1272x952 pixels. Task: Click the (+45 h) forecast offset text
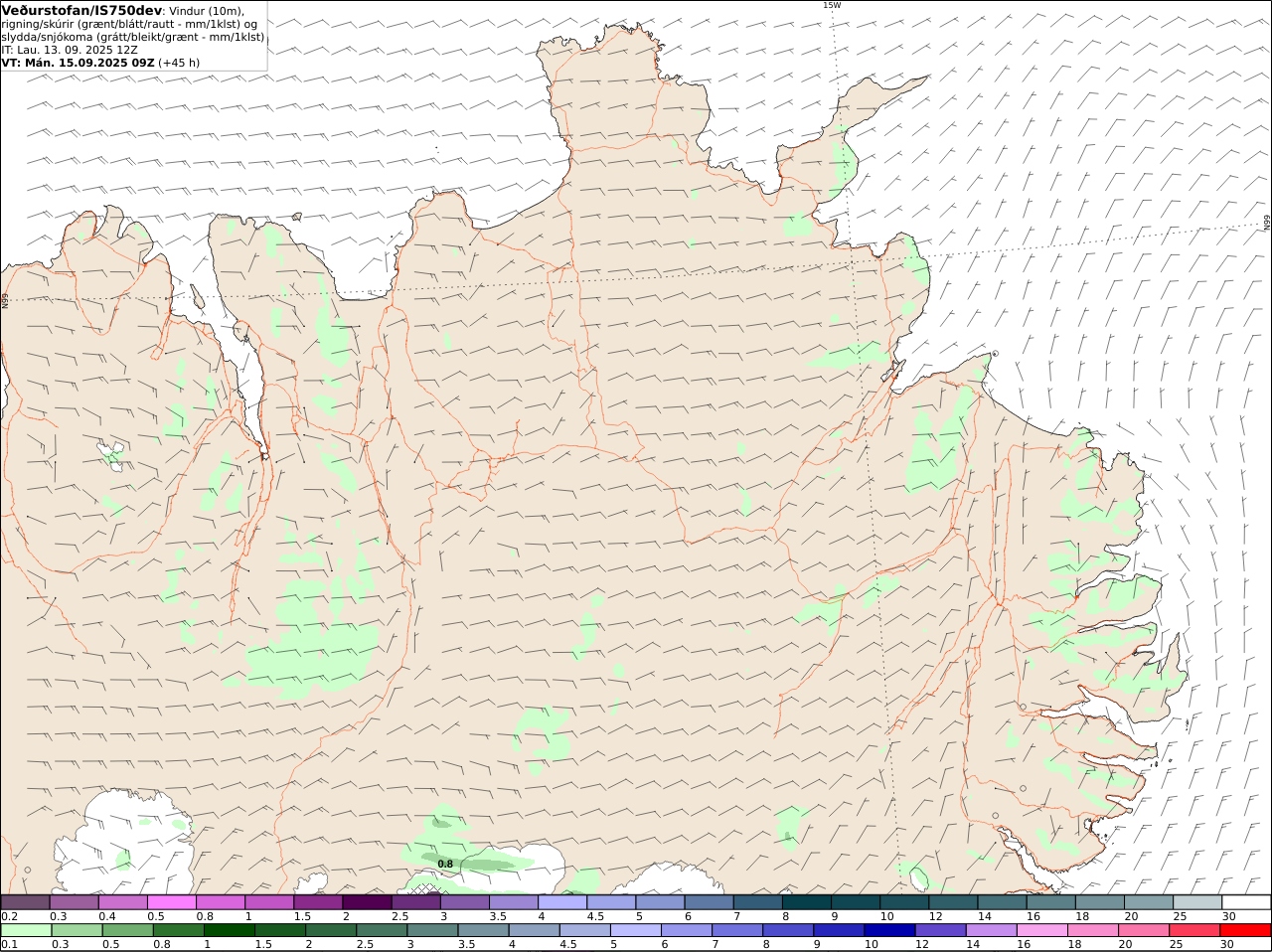point(179,63)
